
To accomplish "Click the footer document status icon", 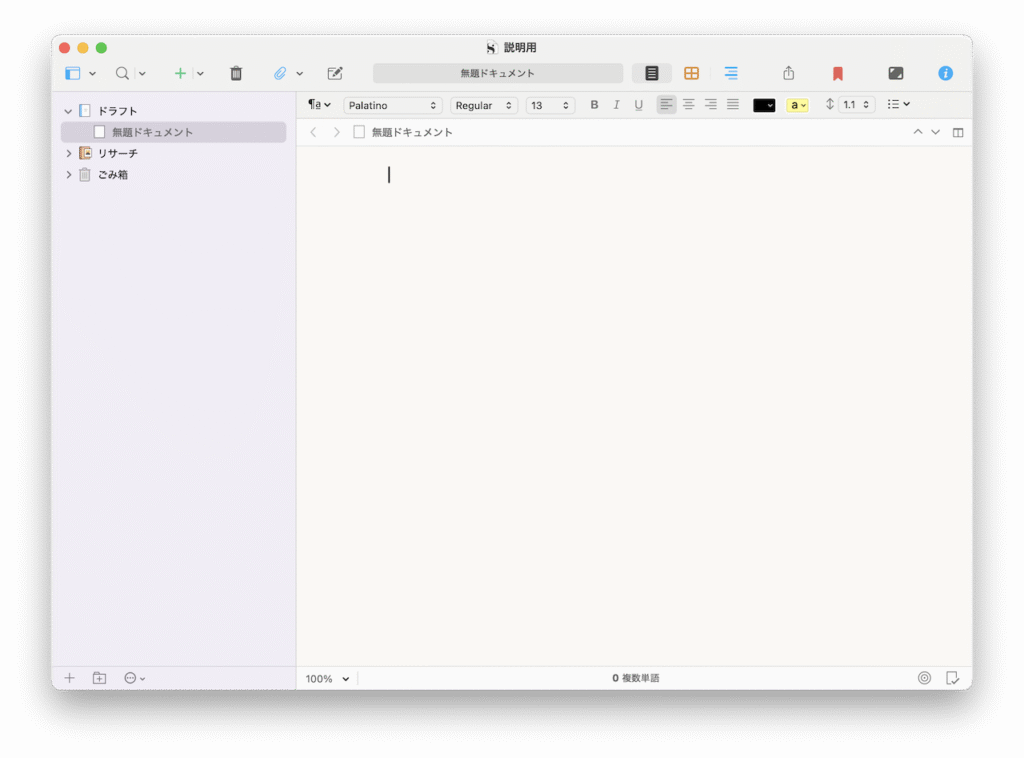I will (x=953, y=678).
